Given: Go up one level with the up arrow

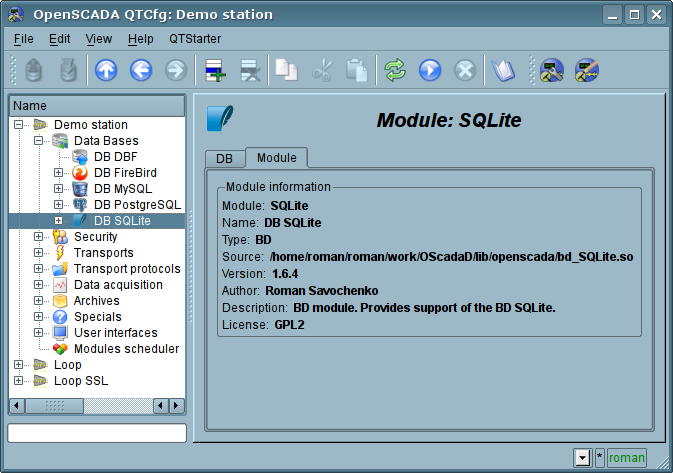Looking at the screenshot, I should pyautogui.click(x=106, y=70).
